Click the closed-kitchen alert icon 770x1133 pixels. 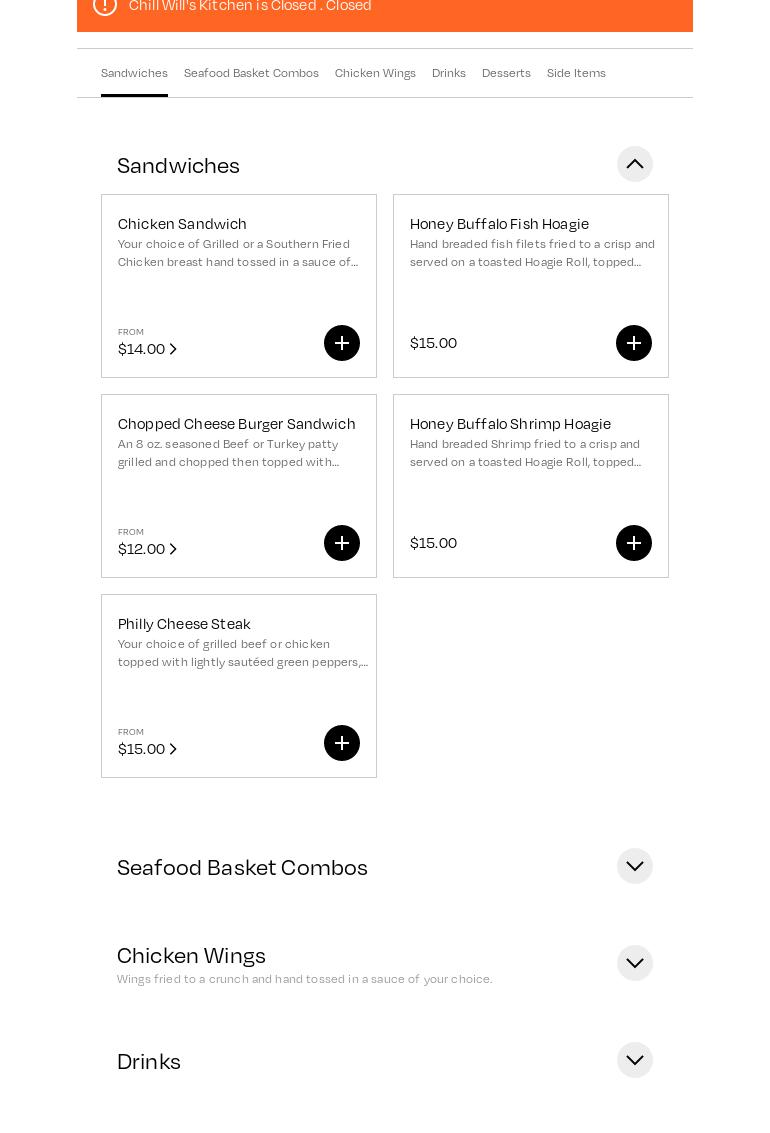tap(105, 6)
